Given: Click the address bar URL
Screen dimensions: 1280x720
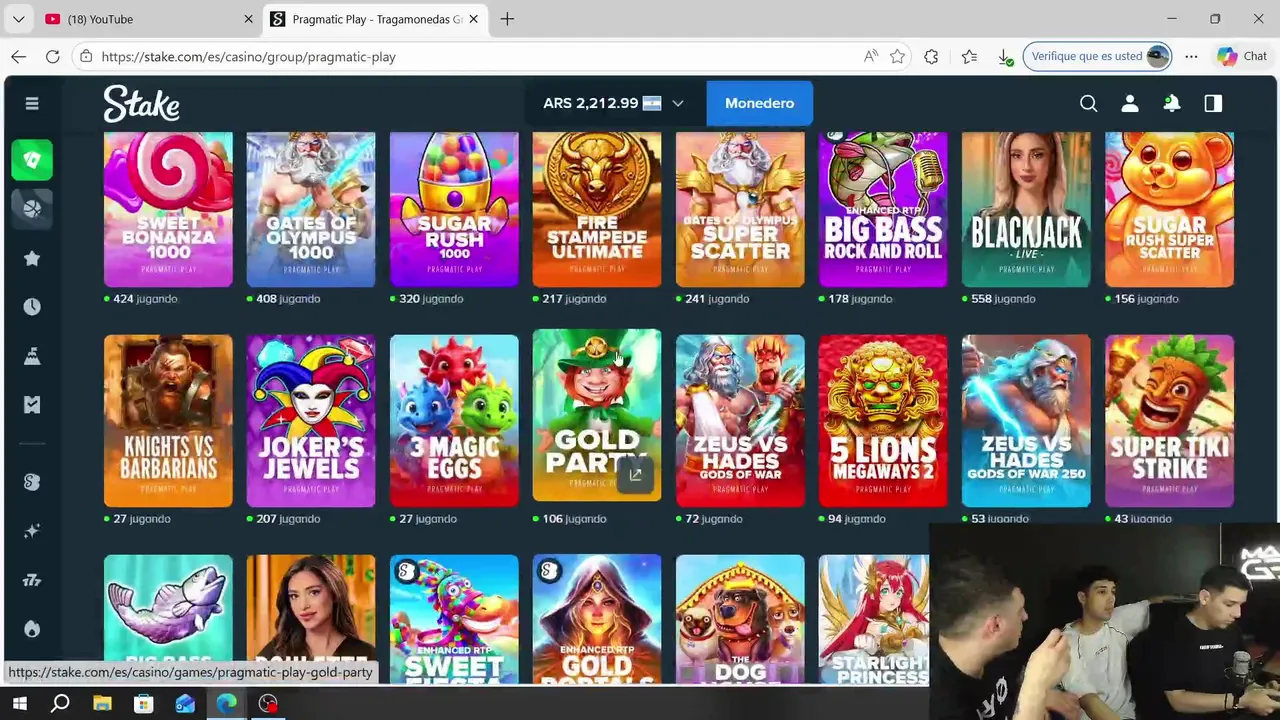Looking at the screenshot, I should pos(248,57).
